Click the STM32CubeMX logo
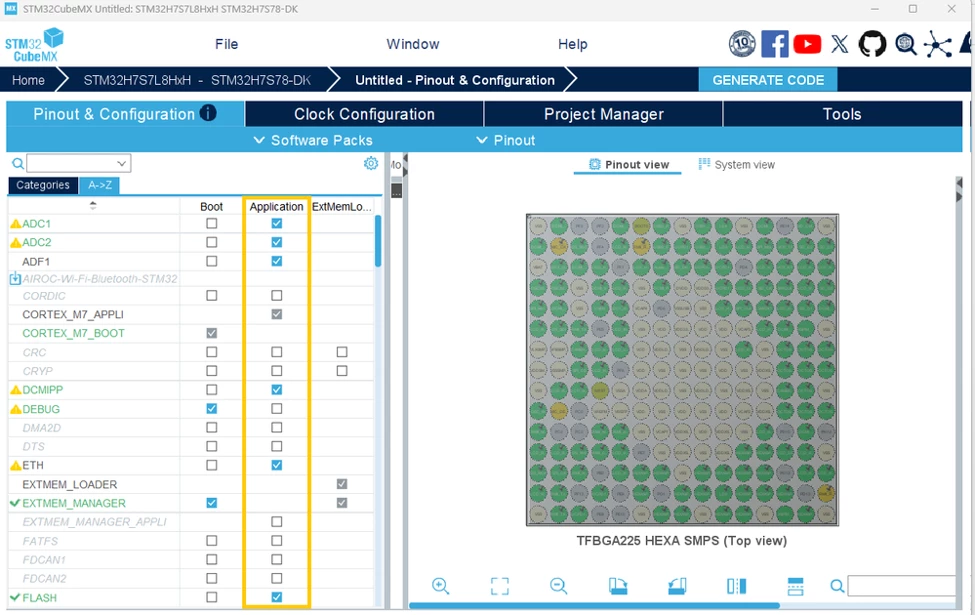This screenshot has width=975, height=615. coord(34,45)
